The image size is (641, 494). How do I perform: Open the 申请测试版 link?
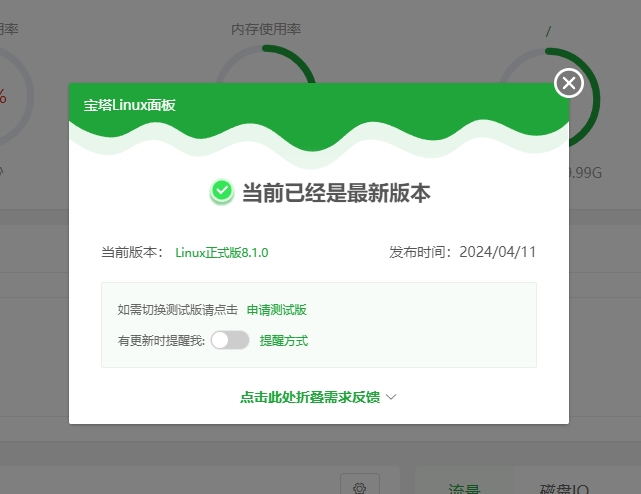277,310
